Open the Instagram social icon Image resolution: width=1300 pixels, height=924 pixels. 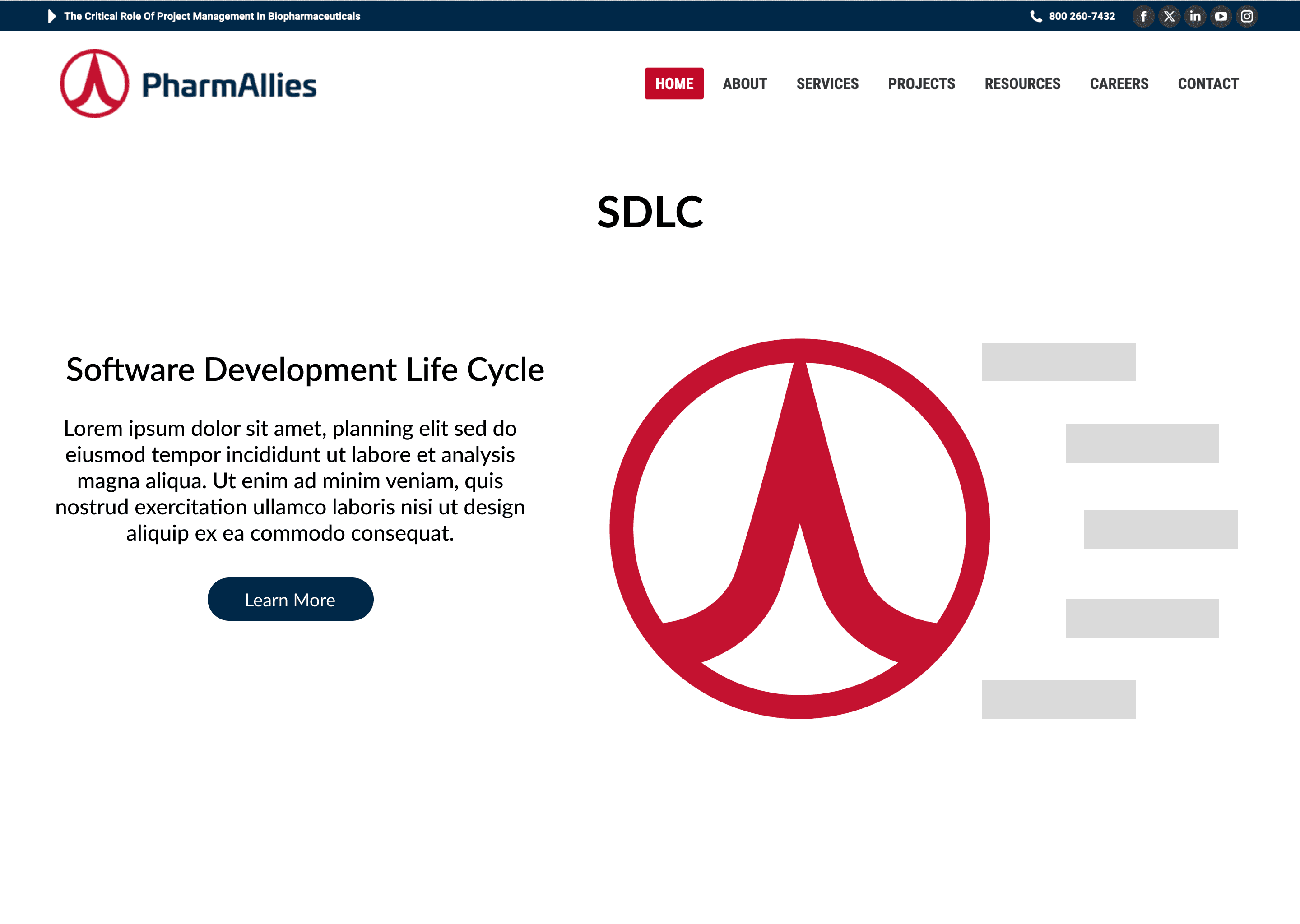[1246, 17]
